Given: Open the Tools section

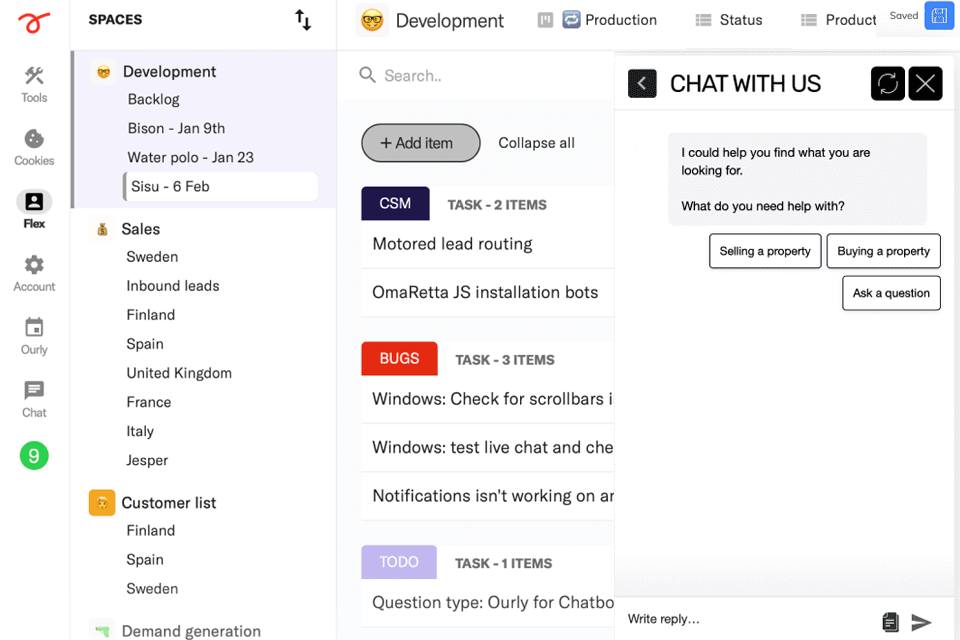Looking at the screenshot, I should click(x=34, y=85).
